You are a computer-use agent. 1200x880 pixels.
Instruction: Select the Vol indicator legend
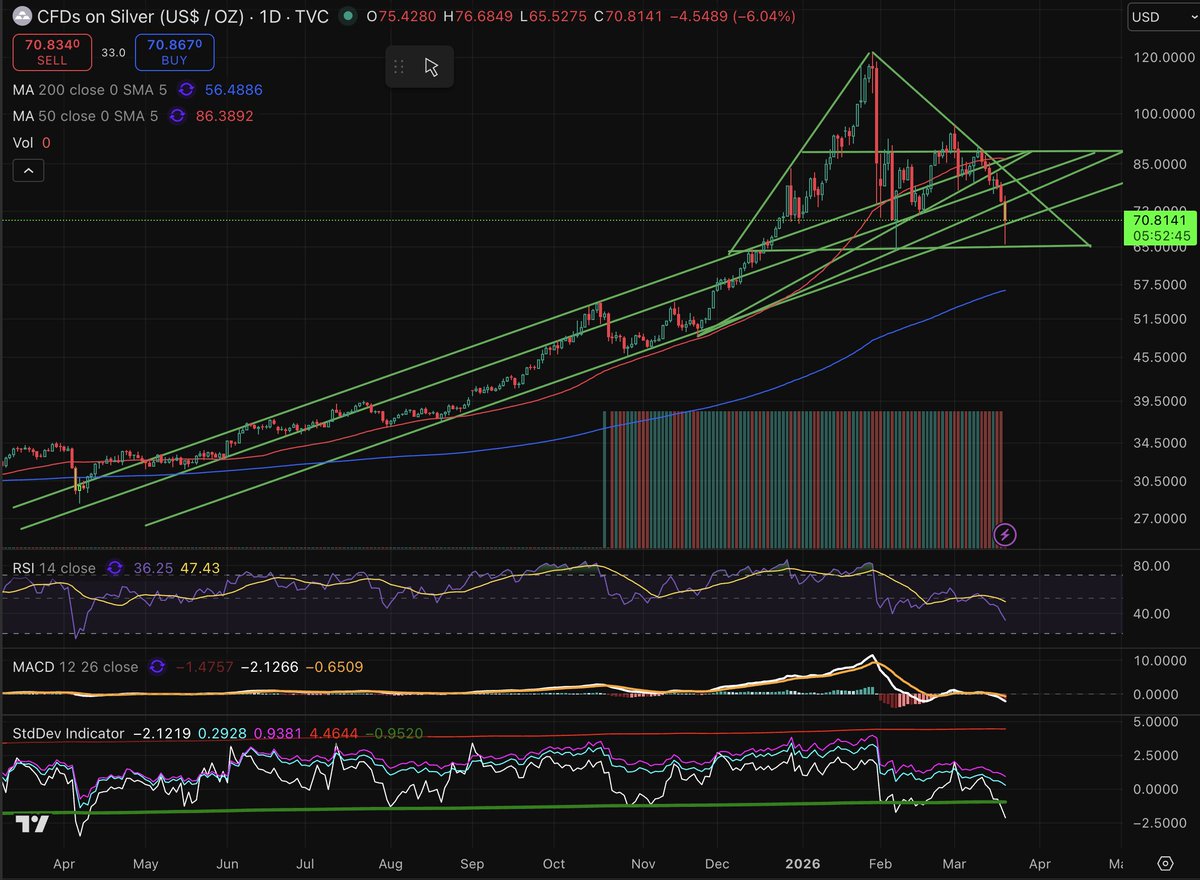point(24,143)
